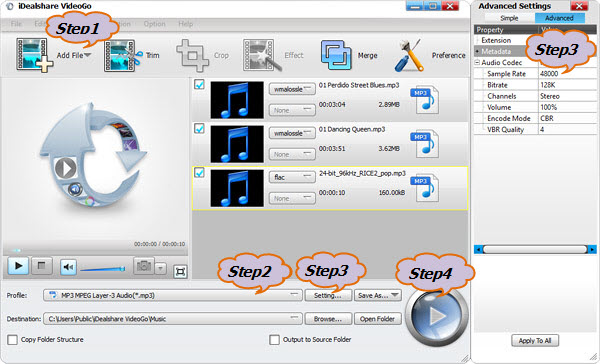
Task: Open wmalossless dropdown for Dancing Queen
Action: 292,133
